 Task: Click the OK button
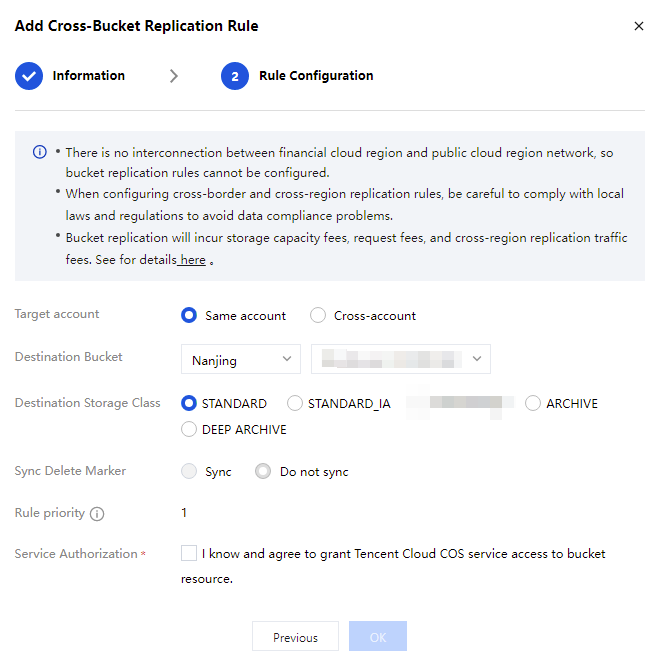pos(377,637)
